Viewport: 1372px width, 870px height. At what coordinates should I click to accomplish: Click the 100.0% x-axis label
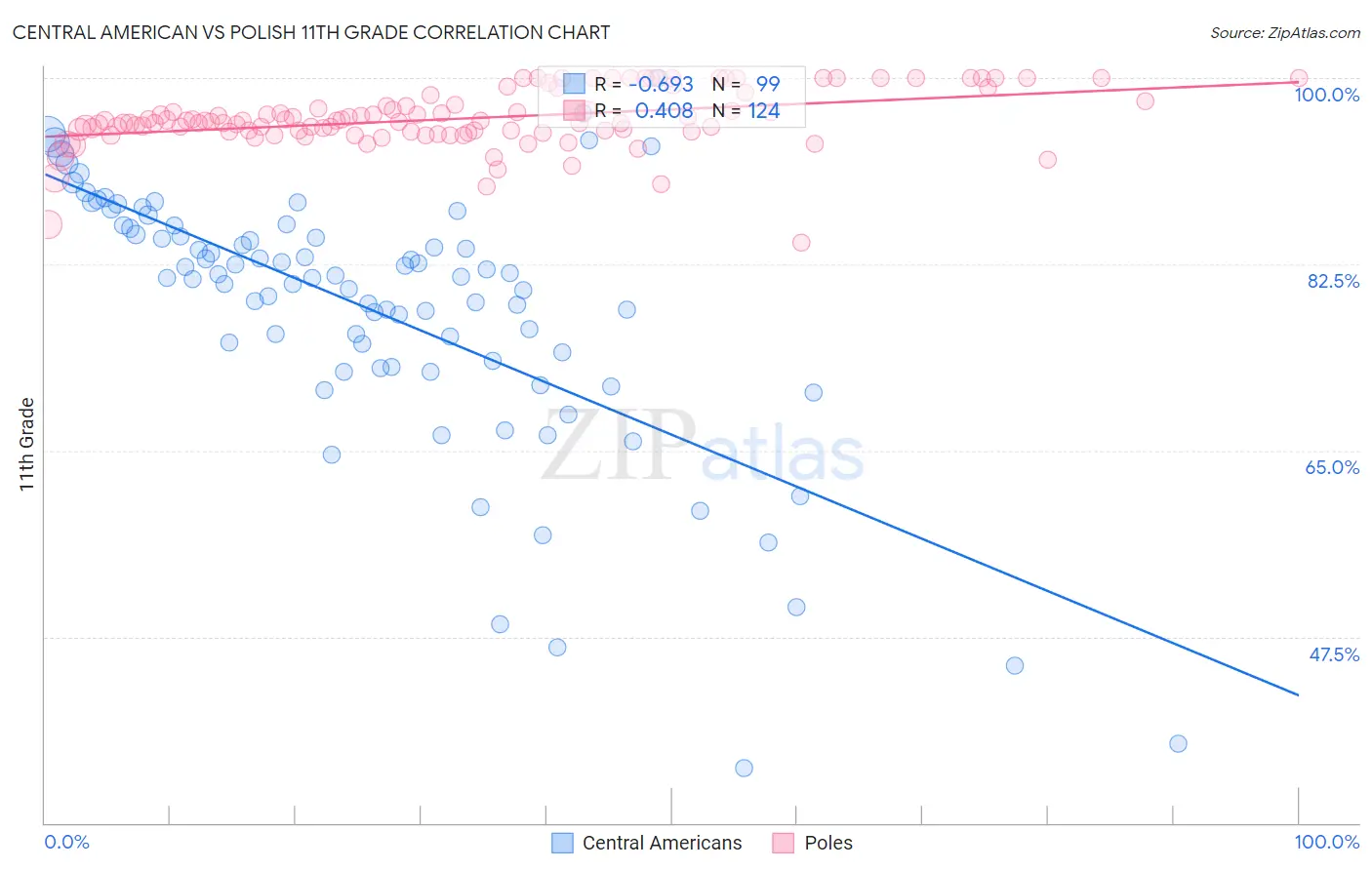tap(1327, 842)
